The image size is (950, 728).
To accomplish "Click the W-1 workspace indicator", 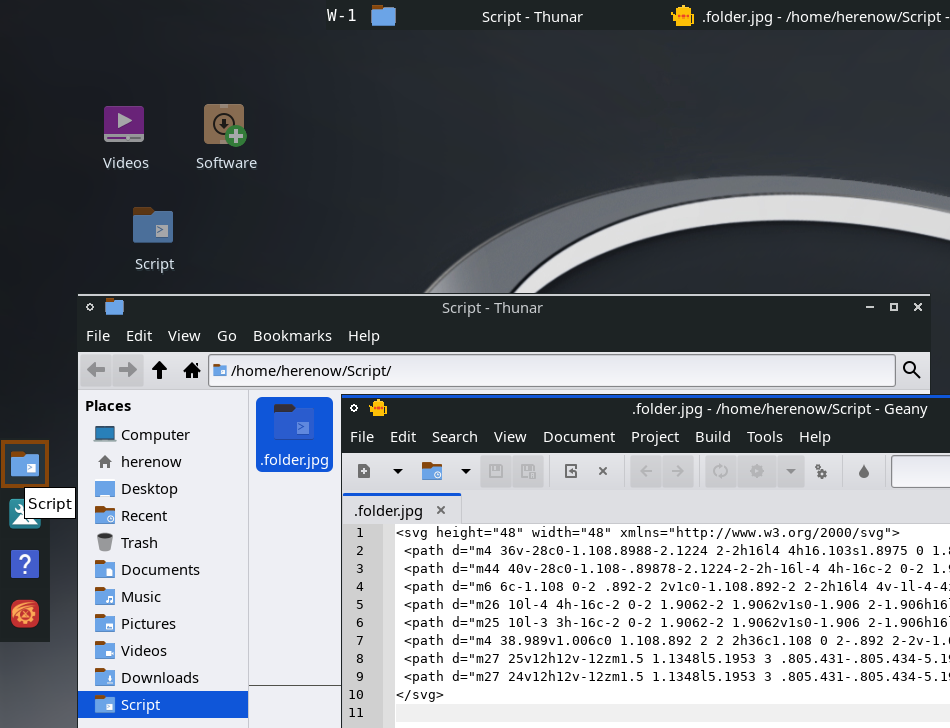I will click(x=341, y=16).
